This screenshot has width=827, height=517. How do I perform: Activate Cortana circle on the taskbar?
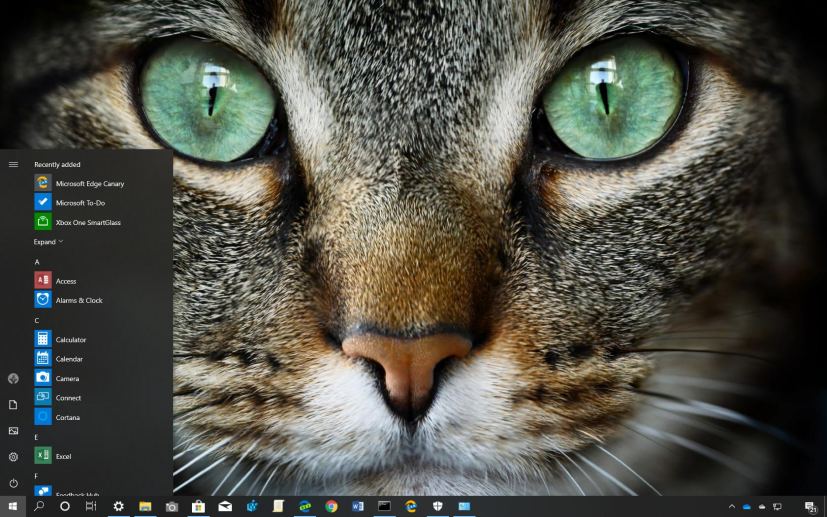65,506
